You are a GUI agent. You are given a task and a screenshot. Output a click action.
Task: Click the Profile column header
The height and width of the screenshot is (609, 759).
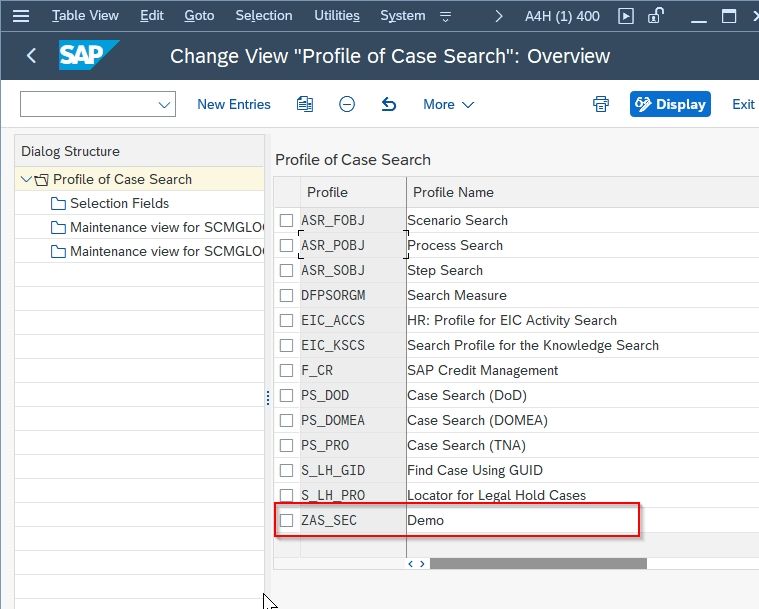pos(353,193)
